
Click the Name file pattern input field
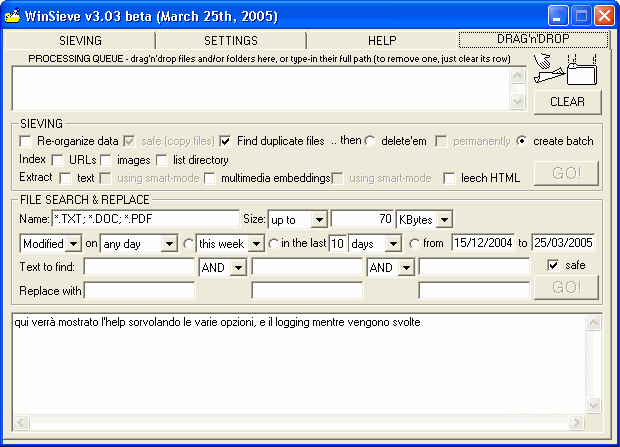tap(145, 219)
